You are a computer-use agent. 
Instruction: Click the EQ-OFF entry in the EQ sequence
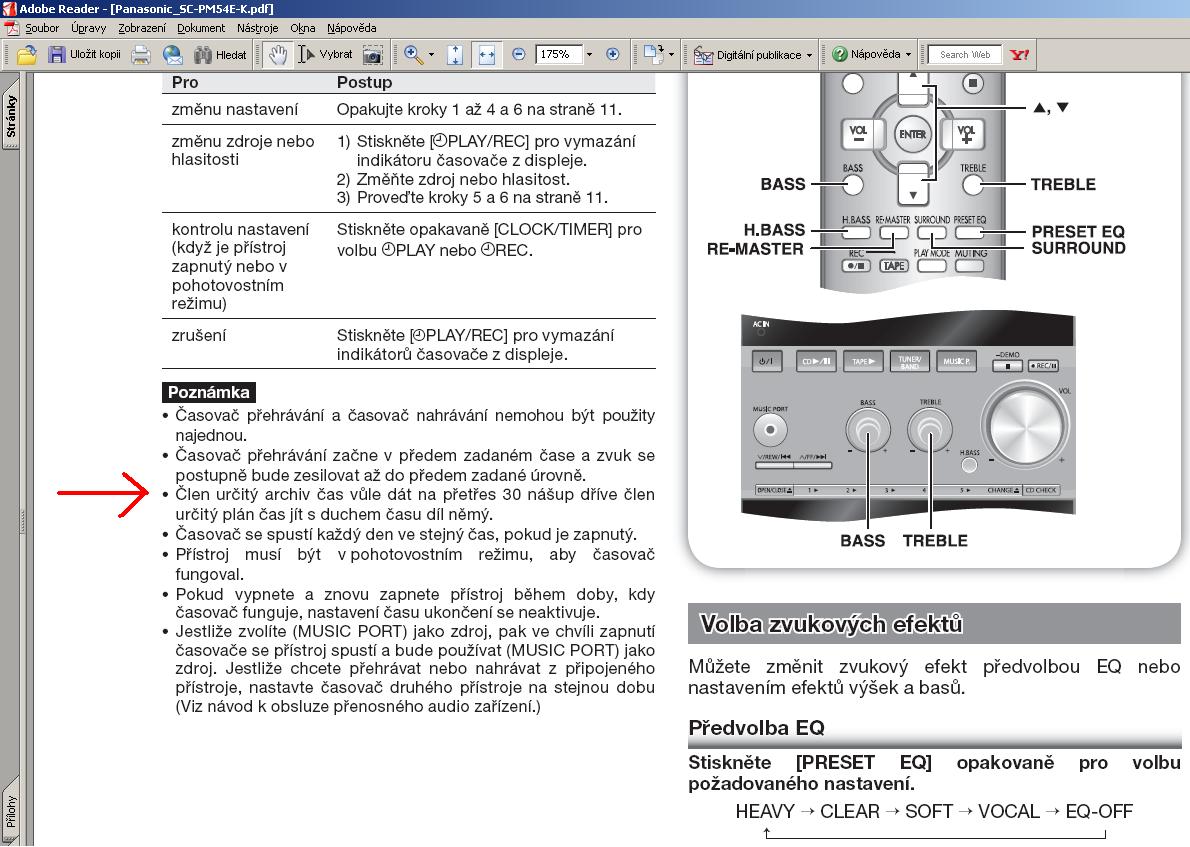[x=1099, y=811]
